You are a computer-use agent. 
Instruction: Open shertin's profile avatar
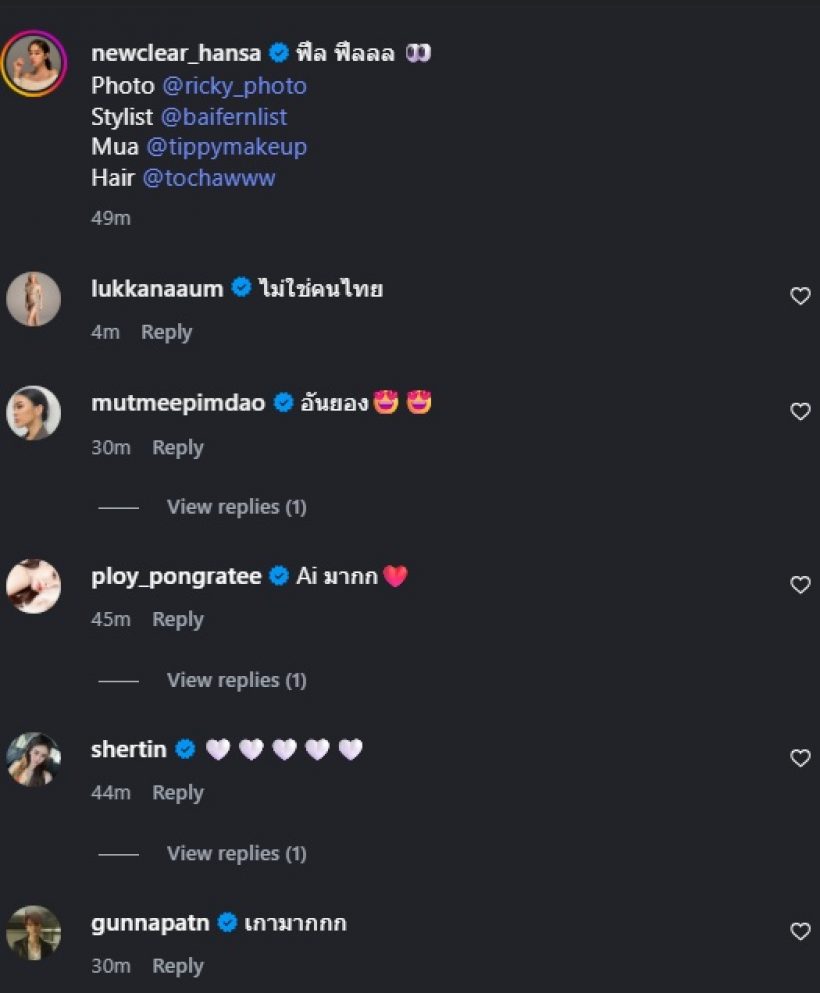[34, 759]
